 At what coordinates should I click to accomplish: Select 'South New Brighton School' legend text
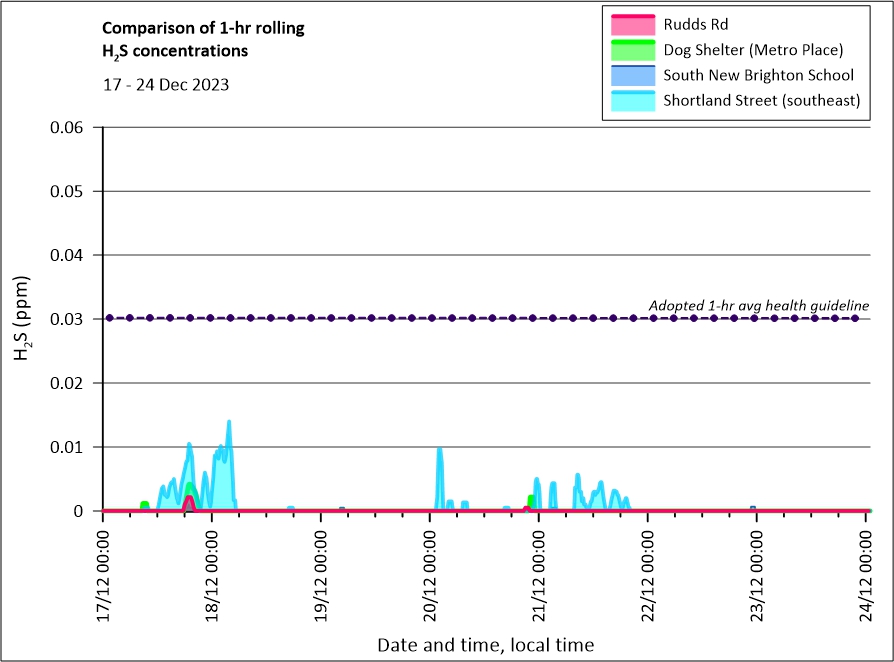click(x=758, y=75)
